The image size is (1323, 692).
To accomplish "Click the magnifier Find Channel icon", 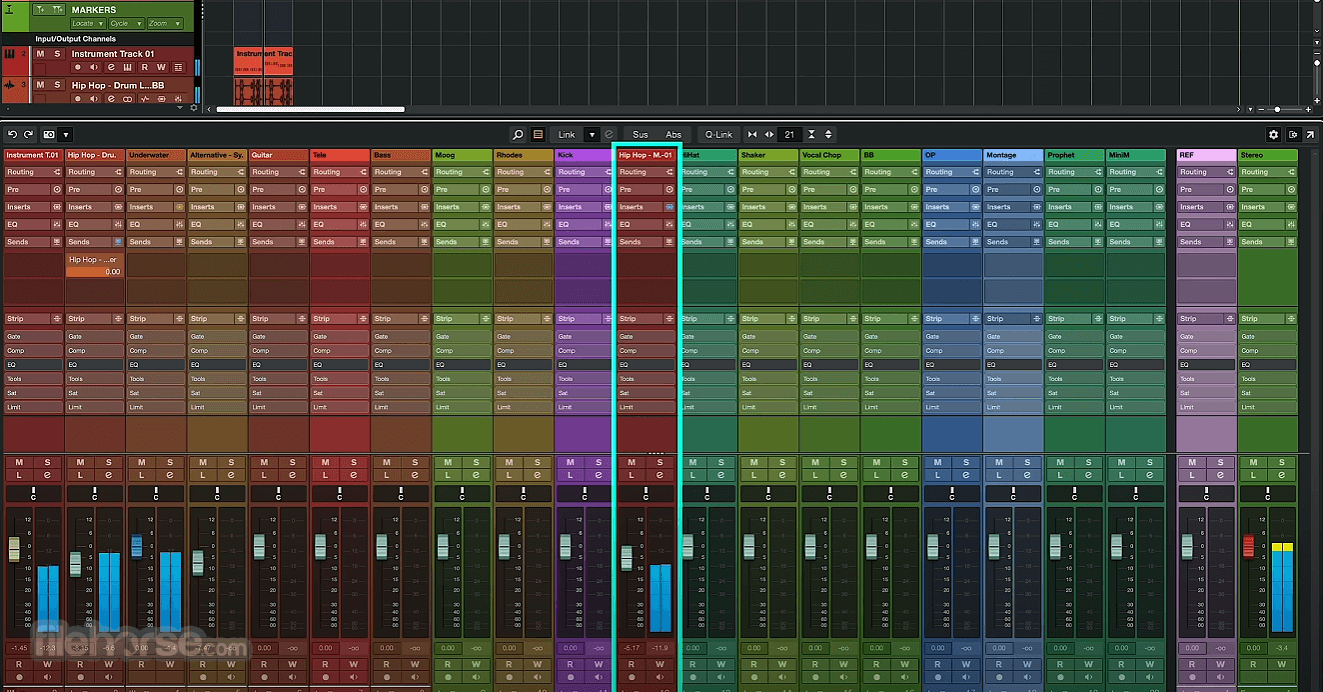I will click(518, 134).
